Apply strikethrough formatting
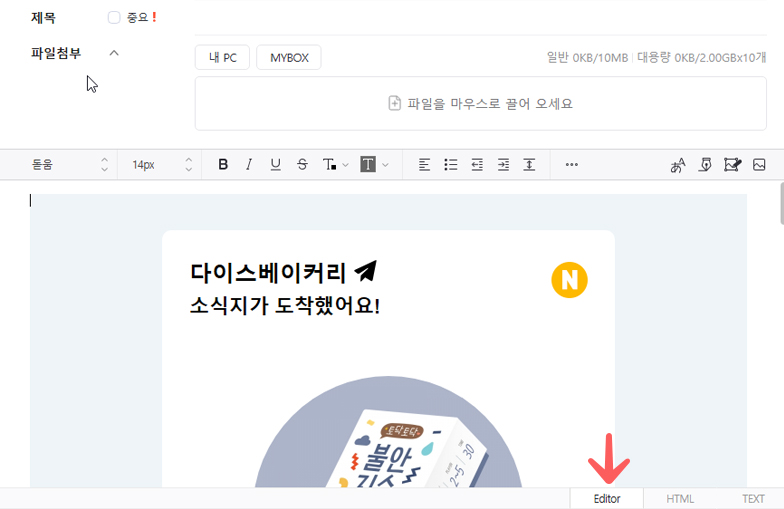 click(x=302, y=164)
